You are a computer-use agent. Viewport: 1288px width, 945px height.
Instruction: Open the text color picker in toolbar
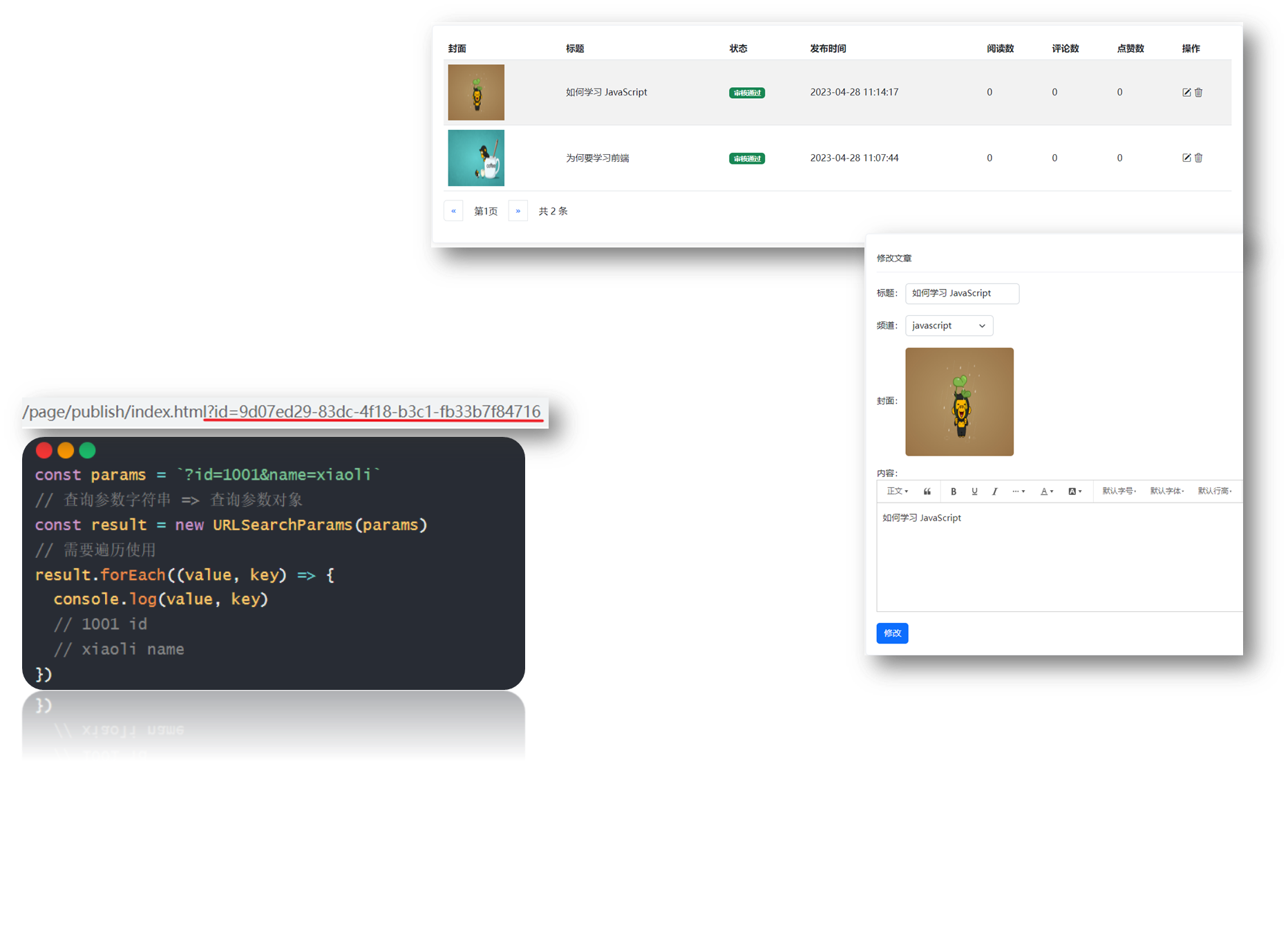(1047, 492)
